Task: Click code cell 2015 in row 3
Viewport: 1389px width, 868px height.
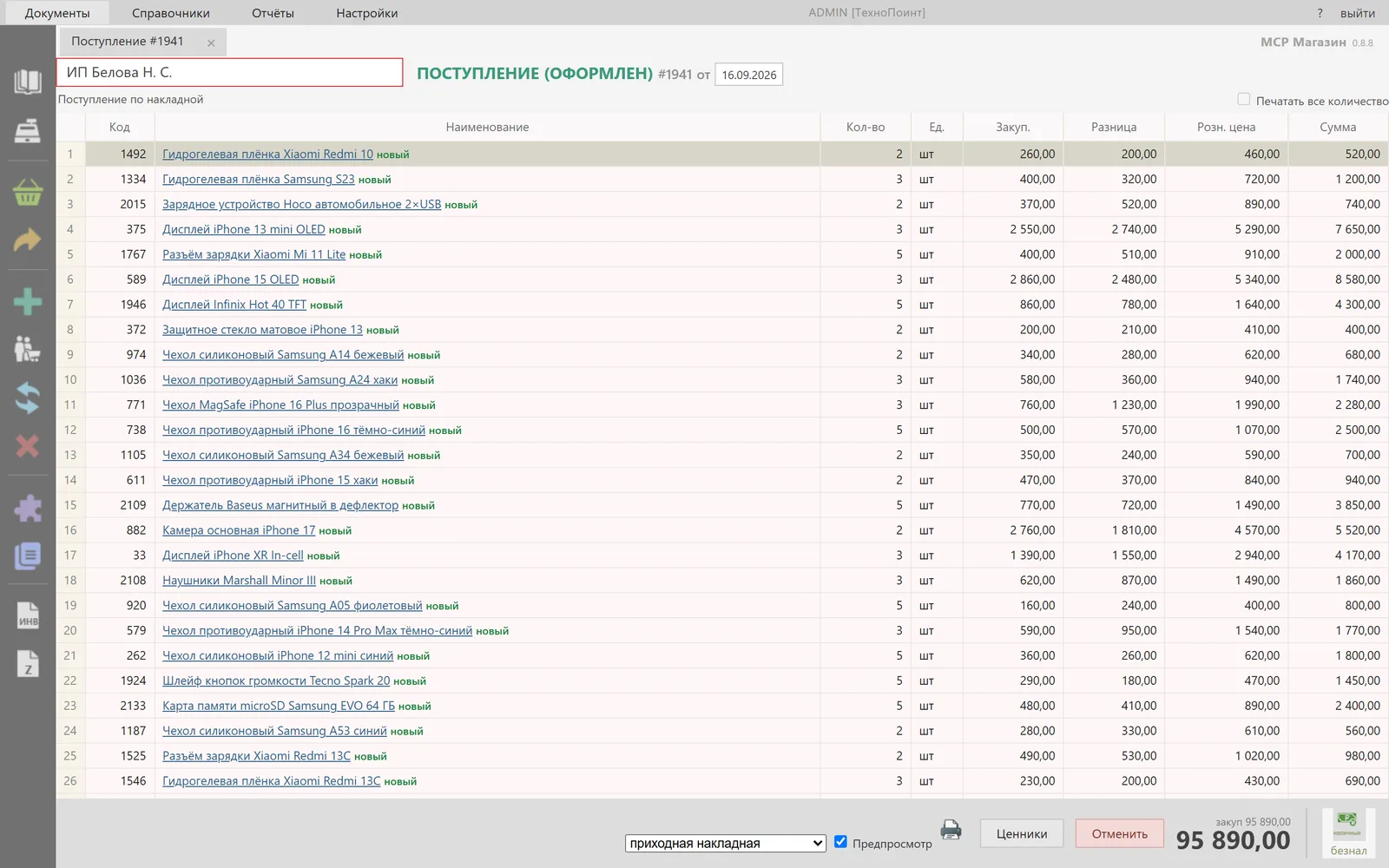Action: tap(120, 205)
